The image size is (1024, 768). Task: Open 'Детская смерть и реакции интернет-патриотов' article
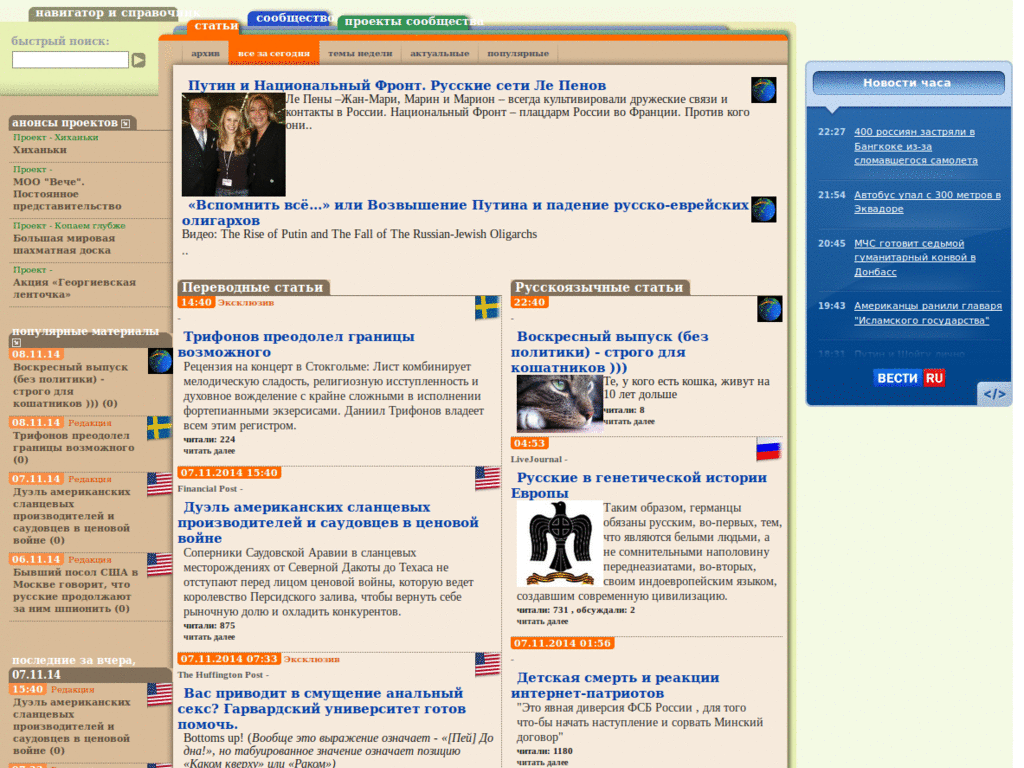coord(616,685)
